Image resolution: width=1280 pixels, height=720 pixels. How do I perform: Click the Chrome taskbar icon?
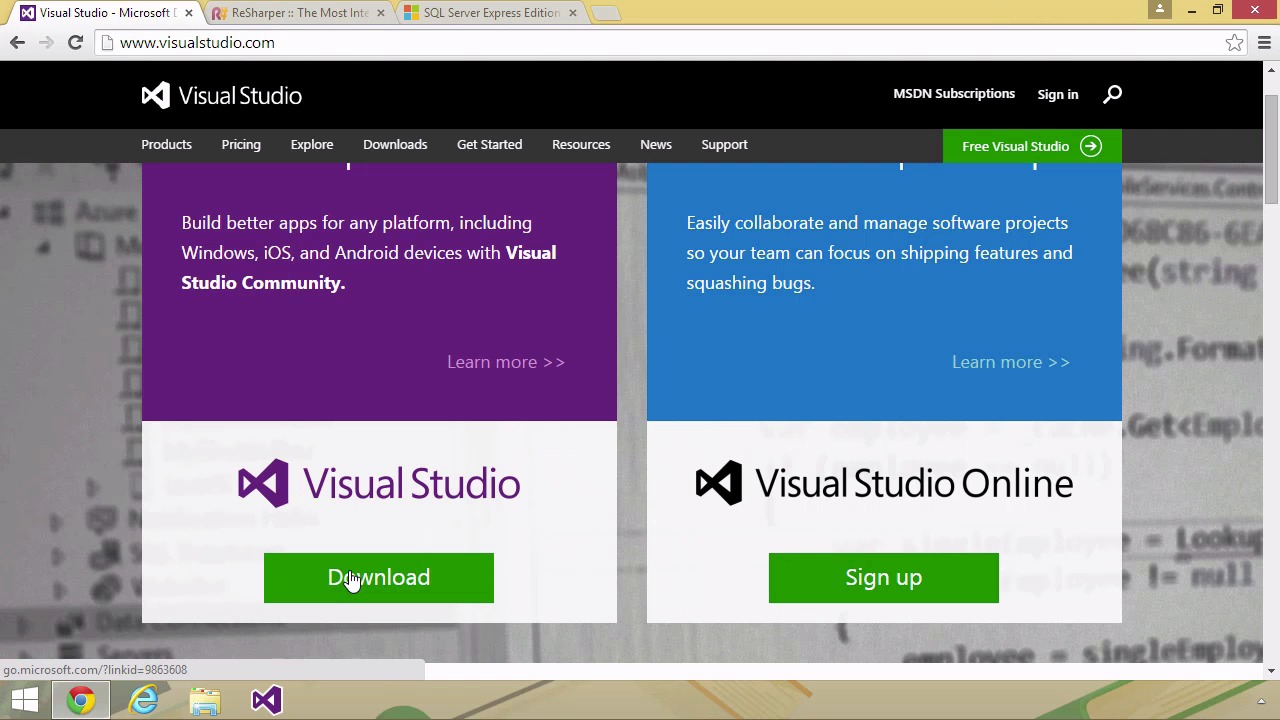pyautogui.click(x=82, y=700)
